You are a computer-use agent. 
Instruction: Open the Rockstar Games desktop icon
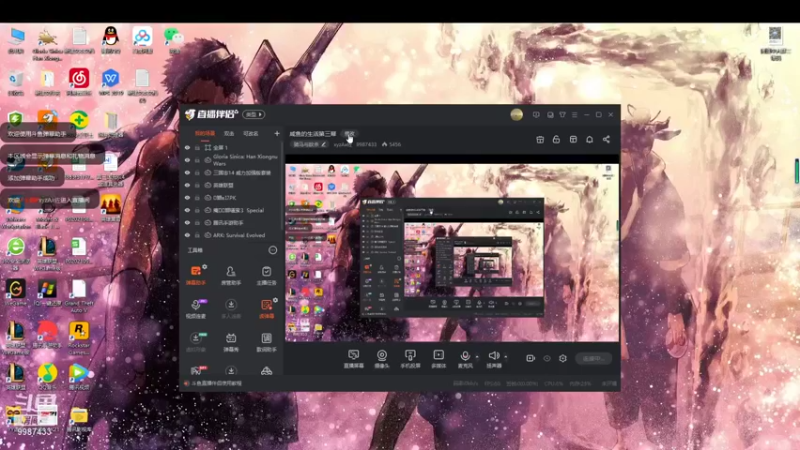pyautogui.click(x=79, y=338)
